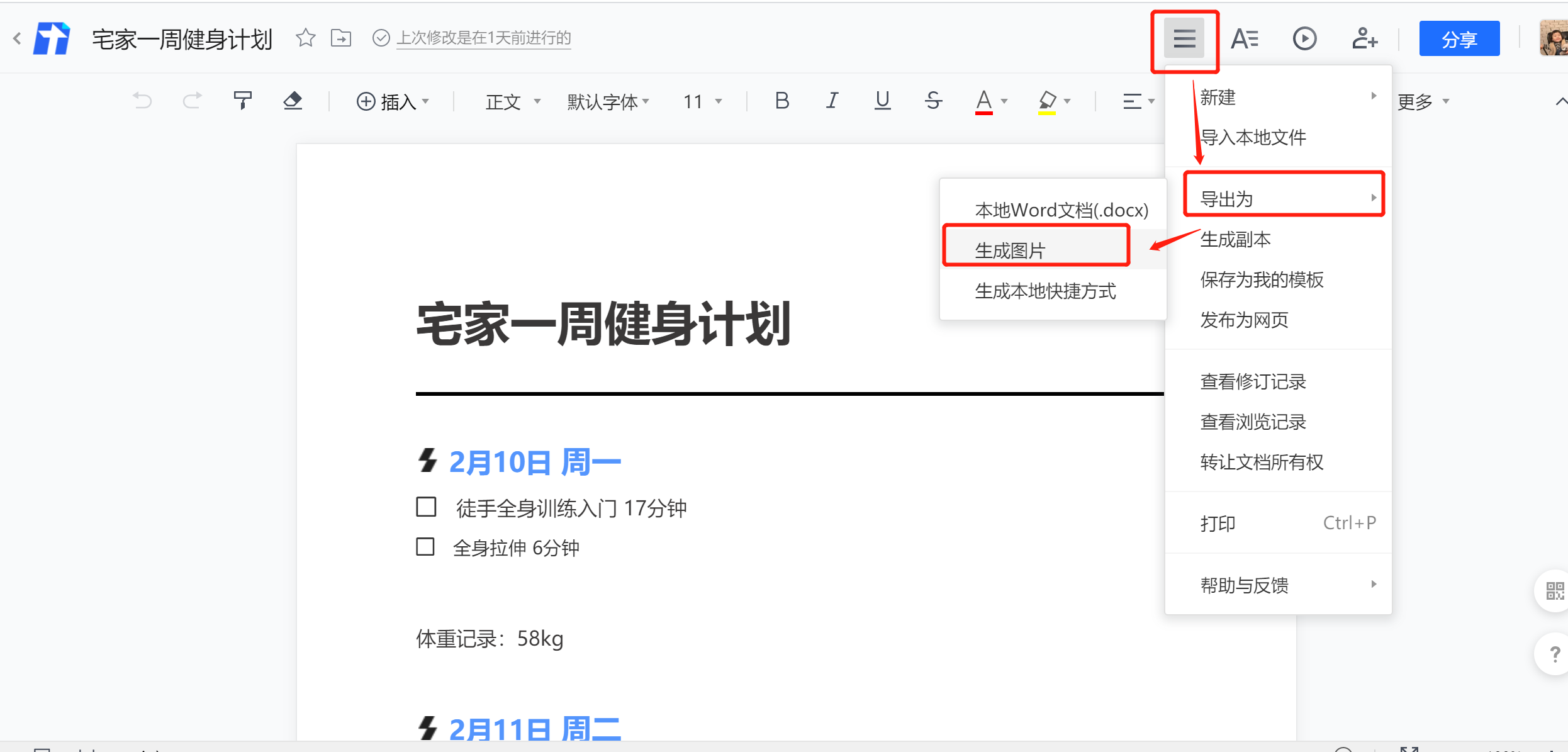Apply italic formatting

[x=832, y=101]
